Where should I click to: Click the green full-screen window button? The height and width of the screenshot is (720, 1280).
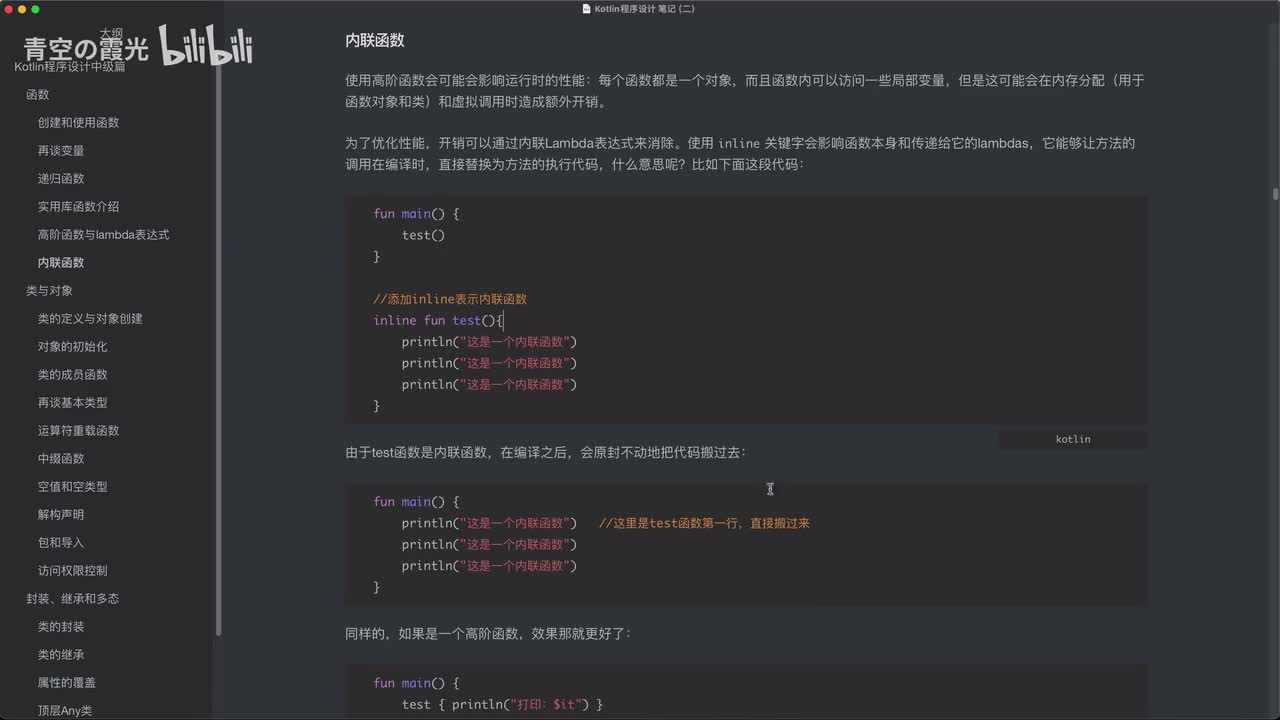[35, 9]
